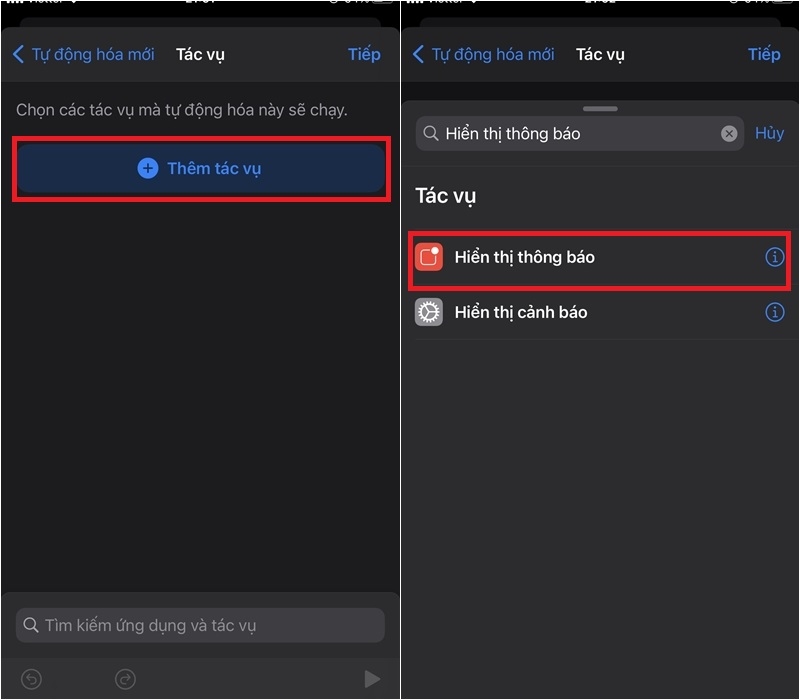Select the Hiển thị thông báo action
Viewport: 800px width, 700px height.
599,257
